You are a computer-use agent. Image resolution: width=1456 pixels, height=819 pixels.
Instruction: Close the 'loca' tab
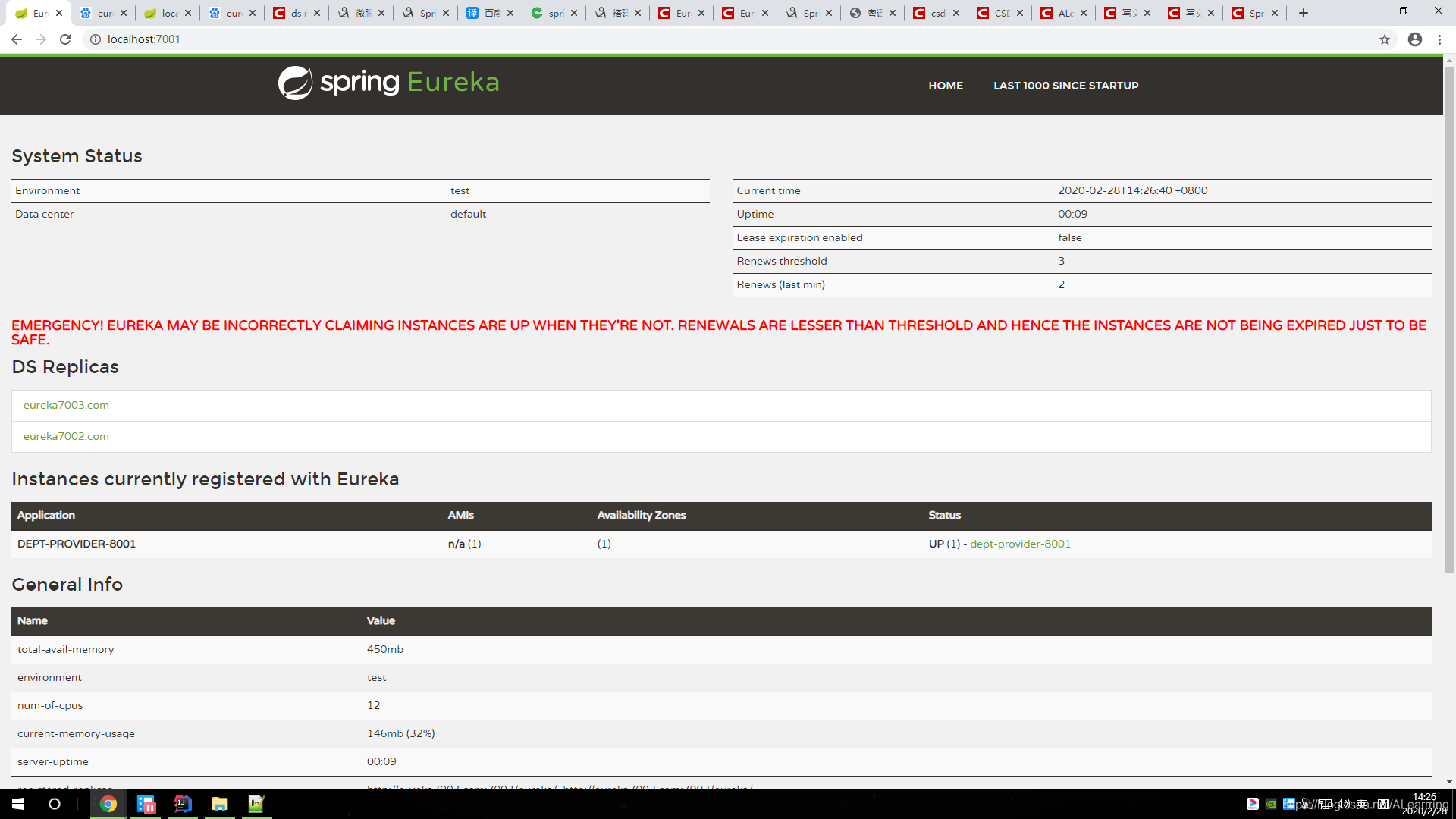point(188,13)
